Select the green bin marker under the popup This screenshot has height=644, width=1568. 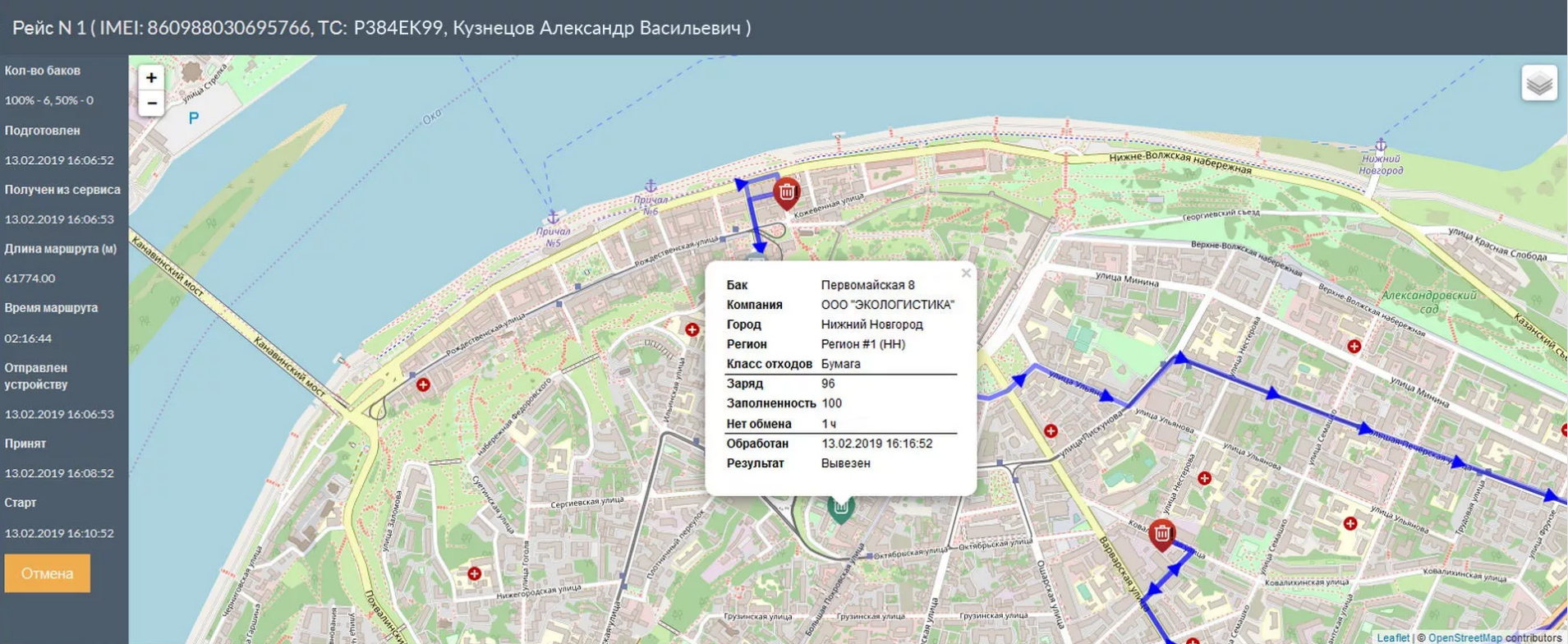840,508
